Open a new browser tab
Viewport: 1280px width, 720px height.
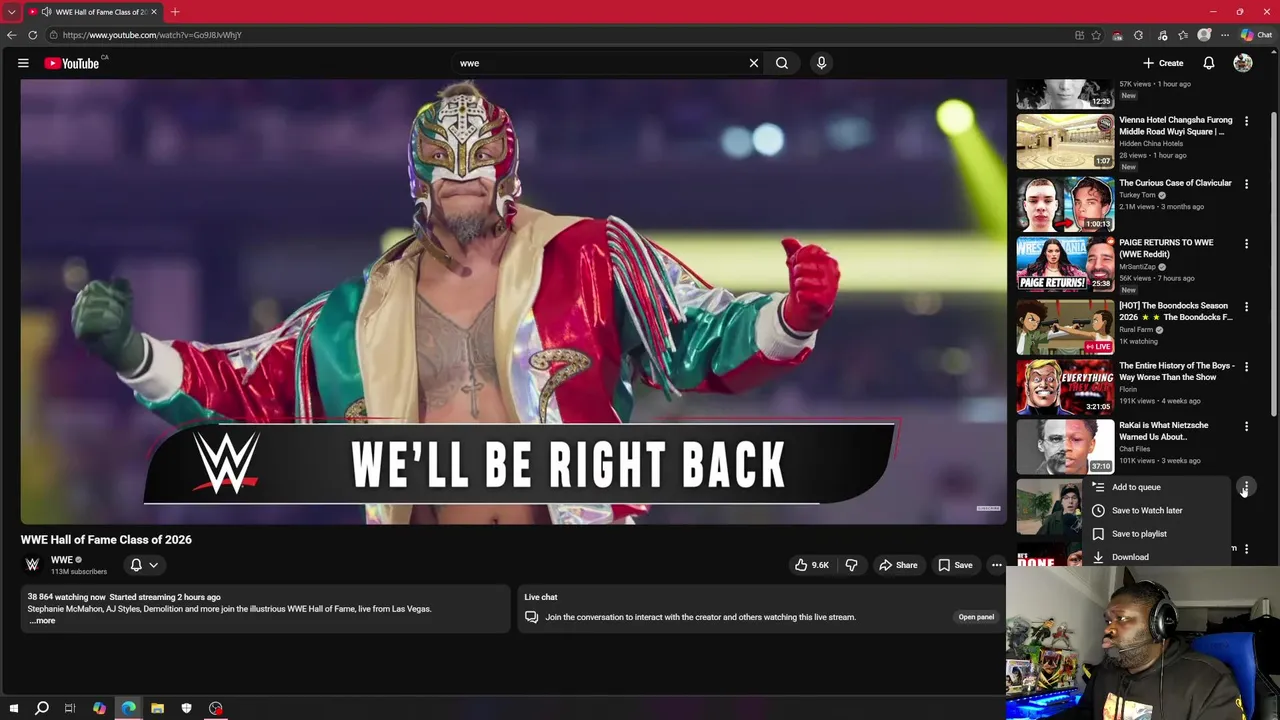click(175, 12)
